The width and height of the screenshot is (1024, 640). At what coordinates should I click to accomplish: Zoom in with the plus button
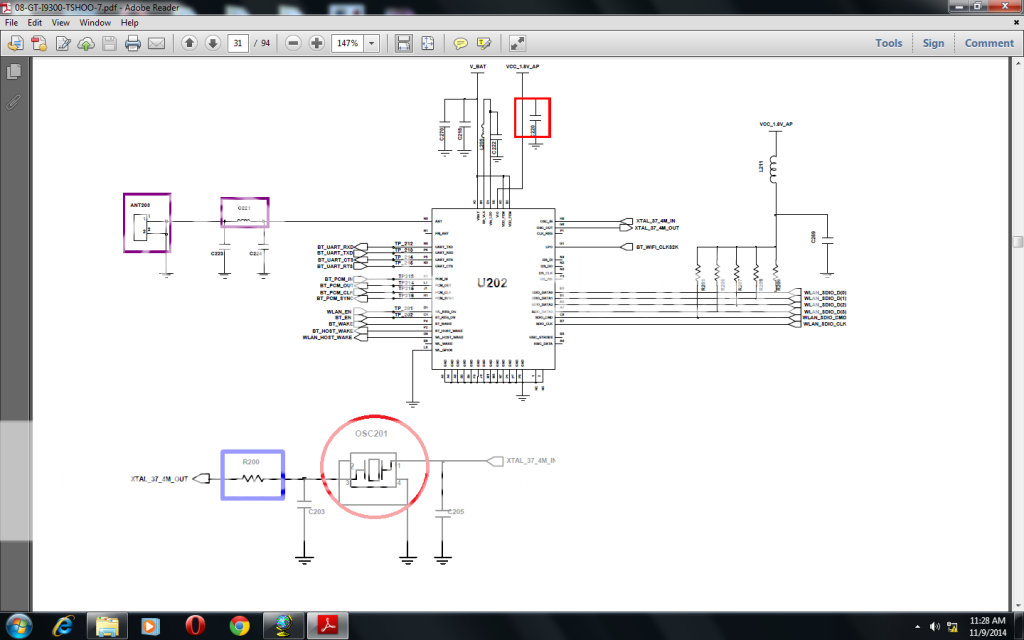[317, 43]
